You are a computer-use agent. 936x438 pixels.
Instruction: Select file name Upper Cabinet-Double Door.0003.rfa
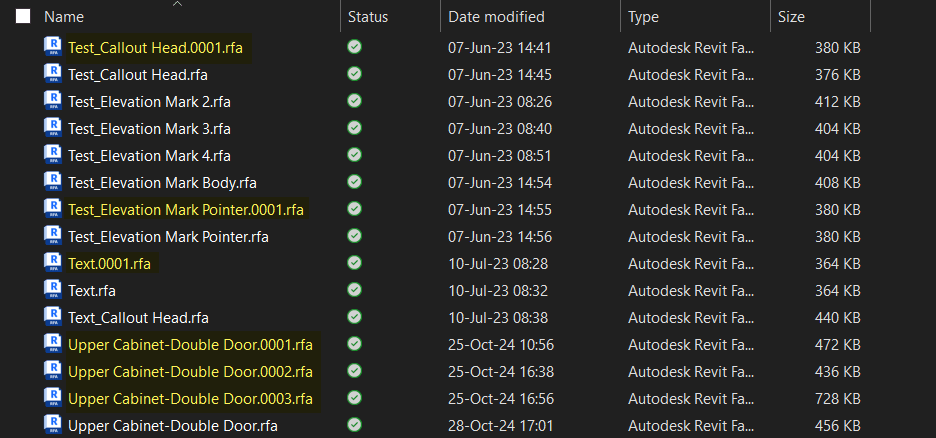190,399
